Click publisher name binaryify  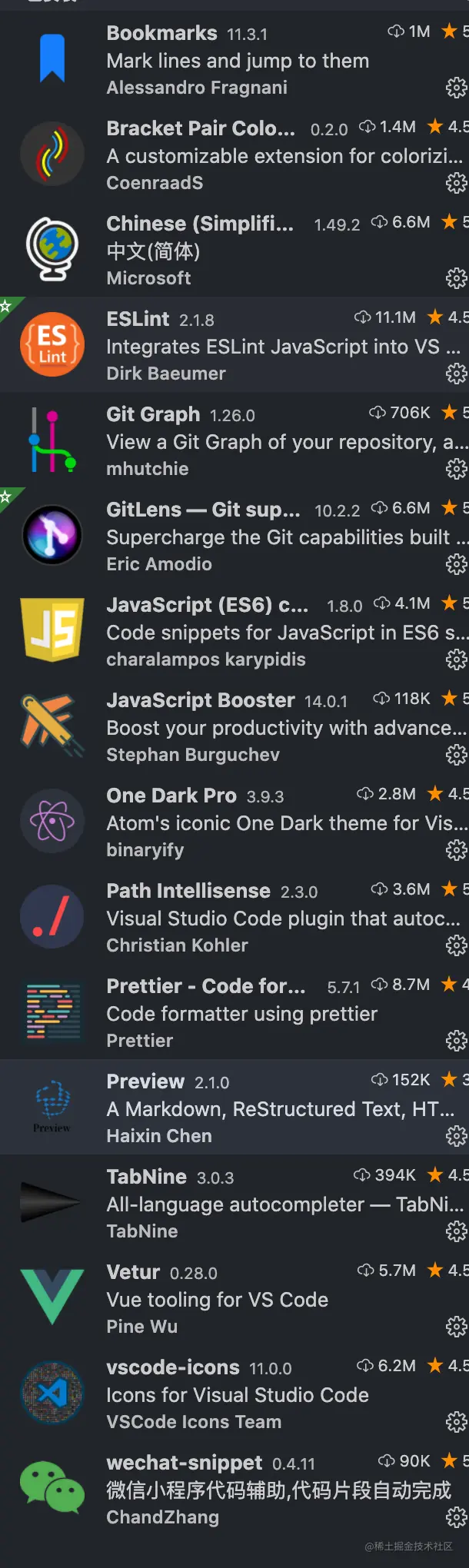tap(145, 850)
